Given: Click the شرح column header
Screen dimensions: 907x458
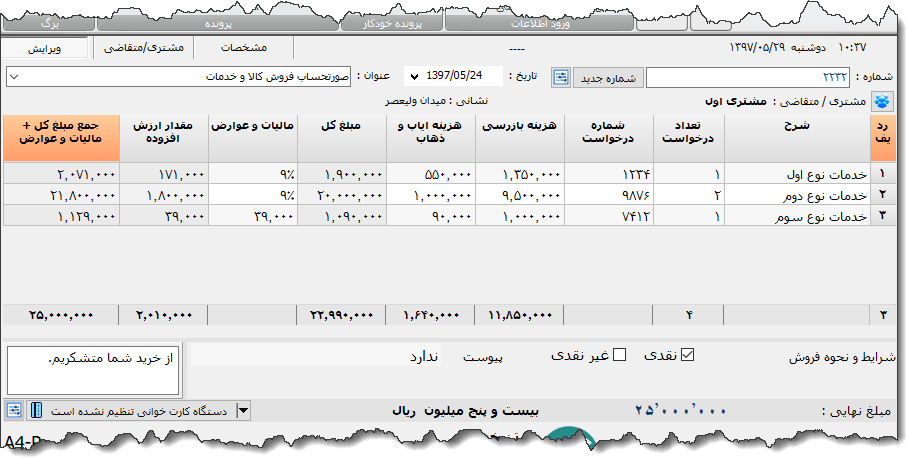Looking at the screenshot, I should pyautogui.click(x=797, y=138).
